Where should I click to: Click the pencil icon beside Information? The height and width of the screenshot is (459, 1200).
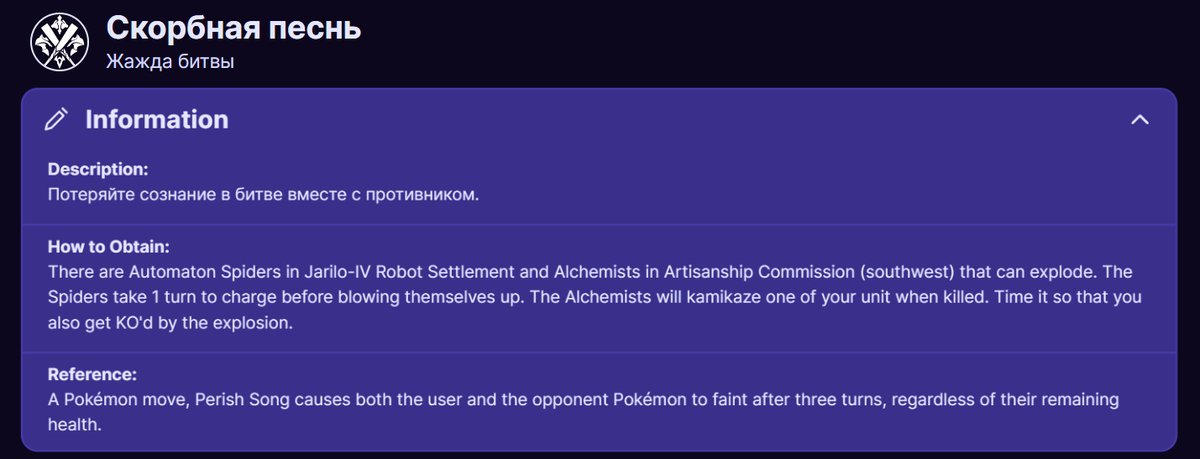point(57,119)
